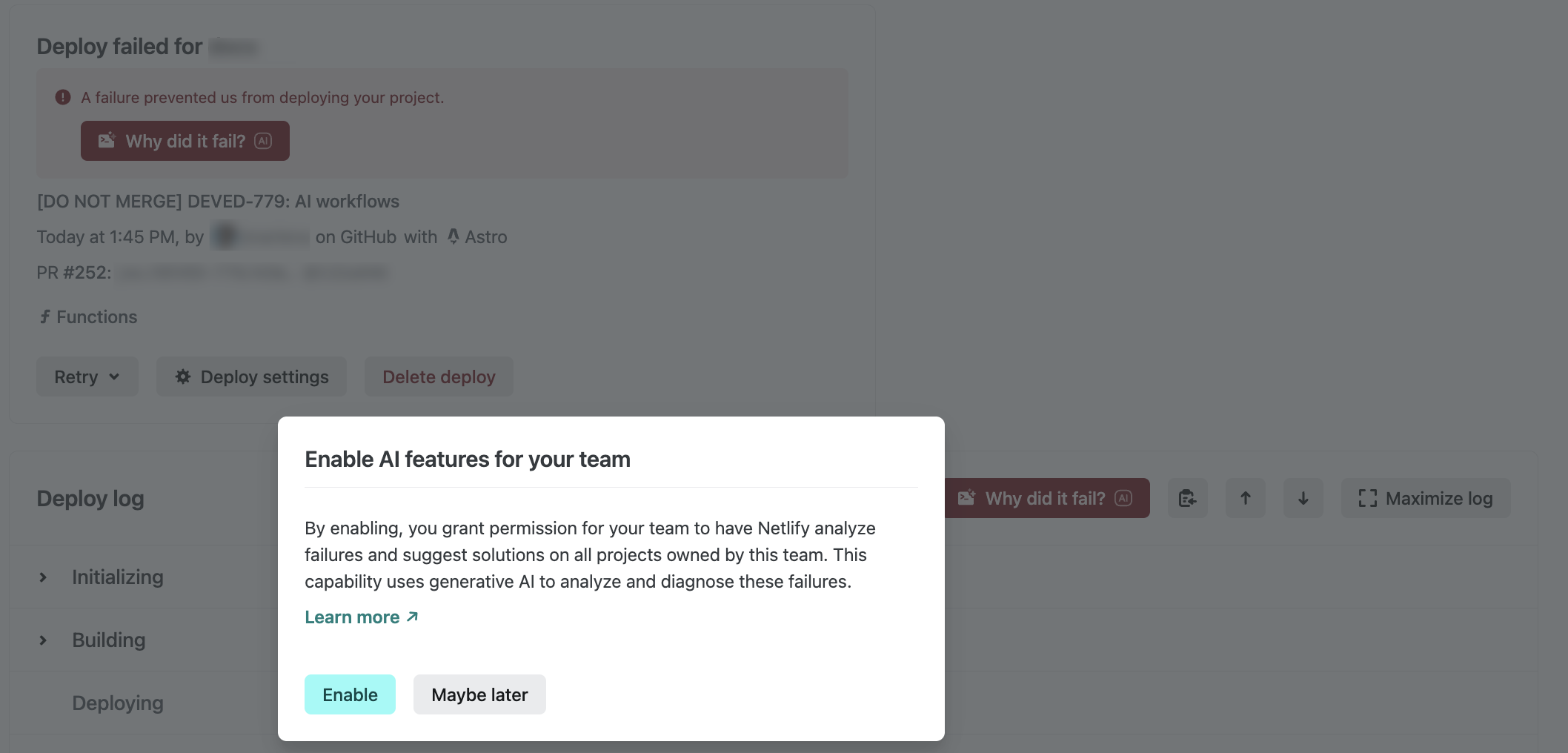
Task: Click the gear icon in Deploy settings
Action: pyautogui.click(x=183, y=376)
